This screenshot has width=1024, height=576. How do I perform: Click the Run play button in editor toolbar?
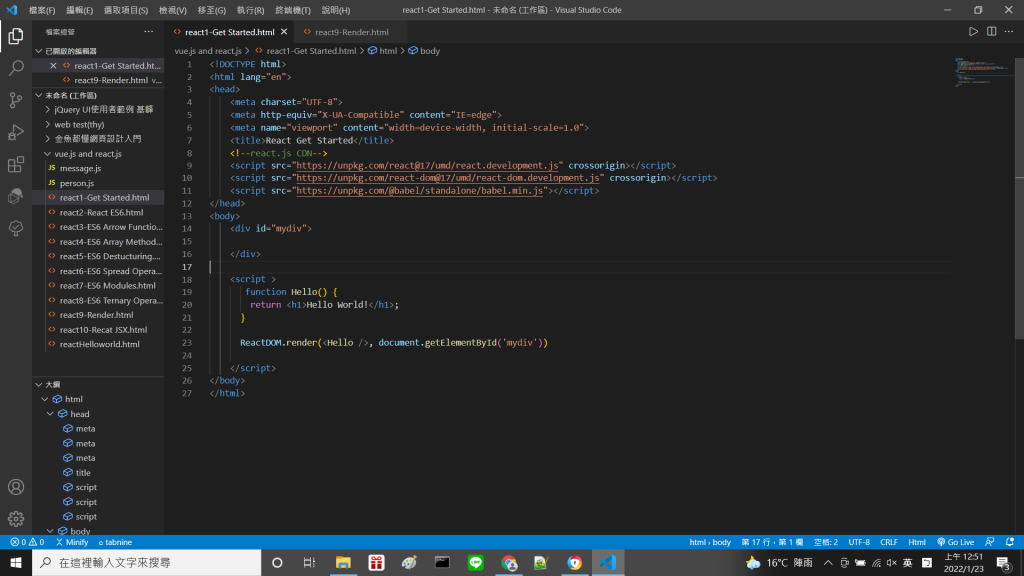[973, 31]
